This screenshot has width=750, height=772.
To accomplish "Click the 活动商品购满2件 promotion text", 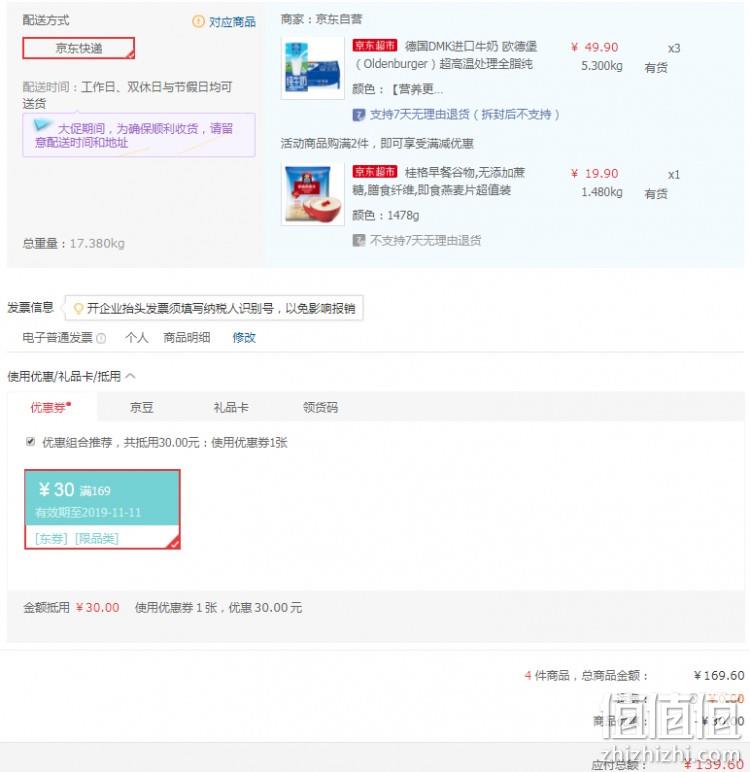I will (x=377, y=143).
